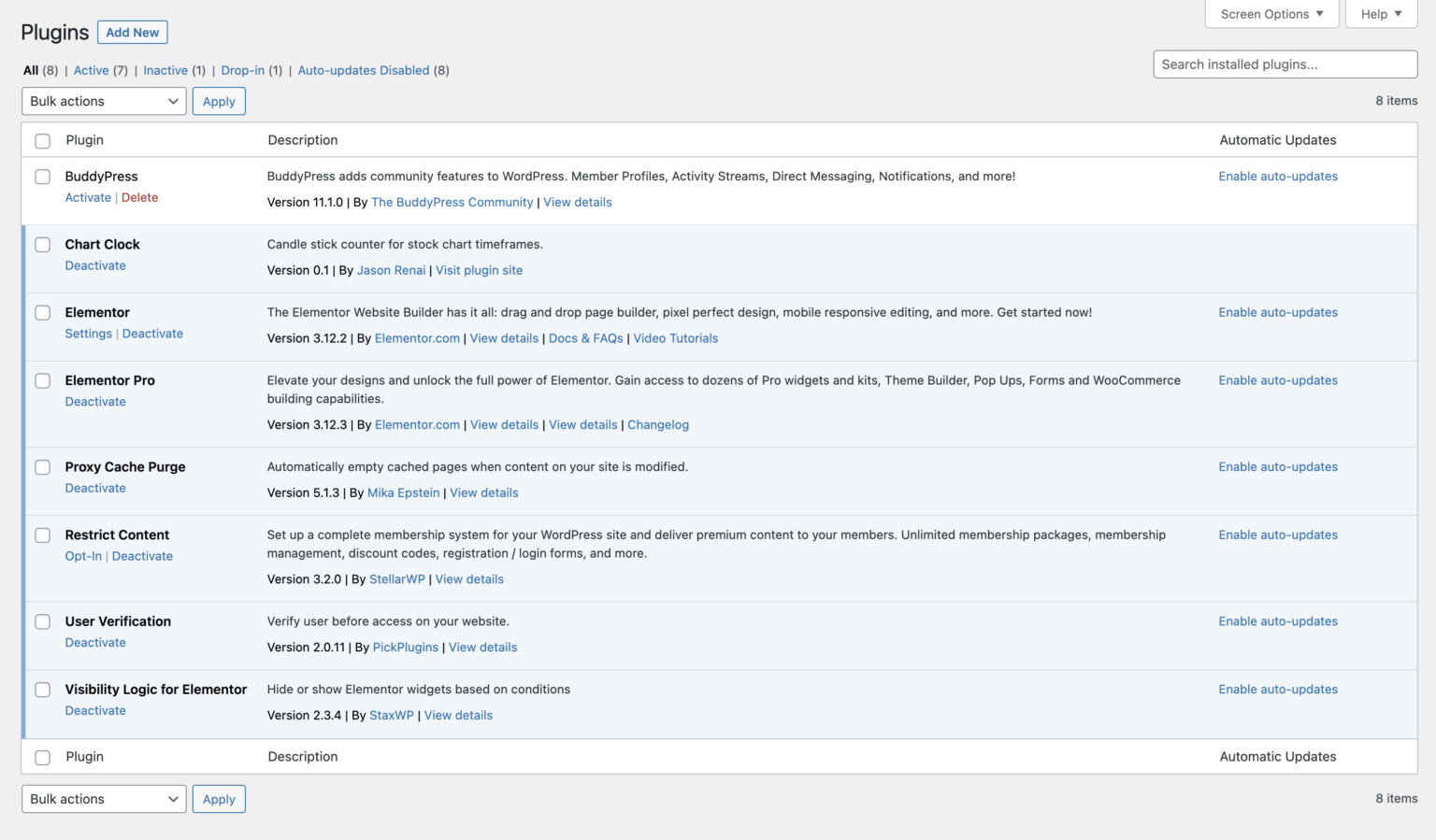Open Elementor Pro Changelog link
Screen dimensions: 1436x840
pyautogui.click(x=658, y=424)
